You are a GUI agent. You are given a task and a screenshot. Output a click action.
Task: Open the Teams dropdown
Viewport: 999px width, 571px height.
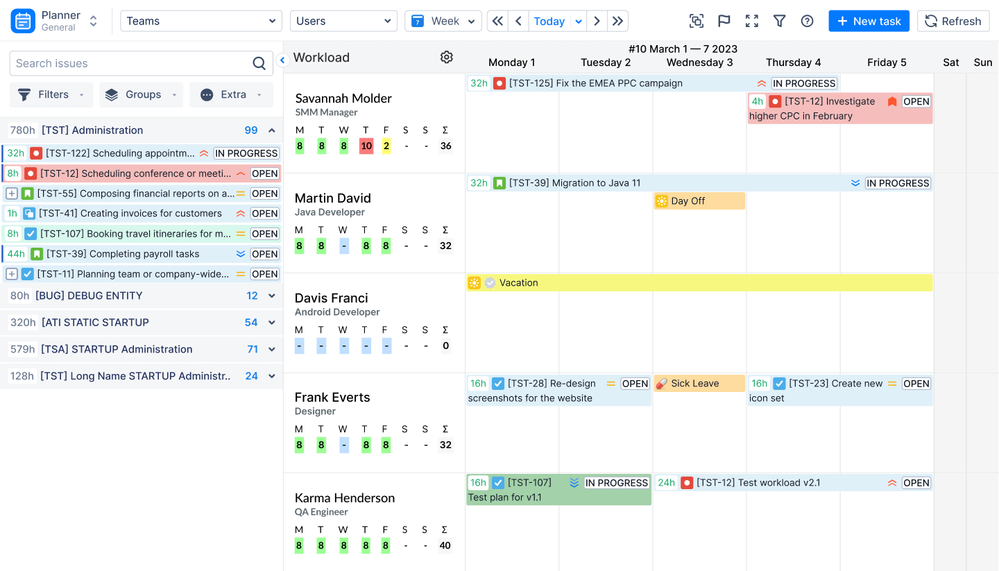[201, 21]
